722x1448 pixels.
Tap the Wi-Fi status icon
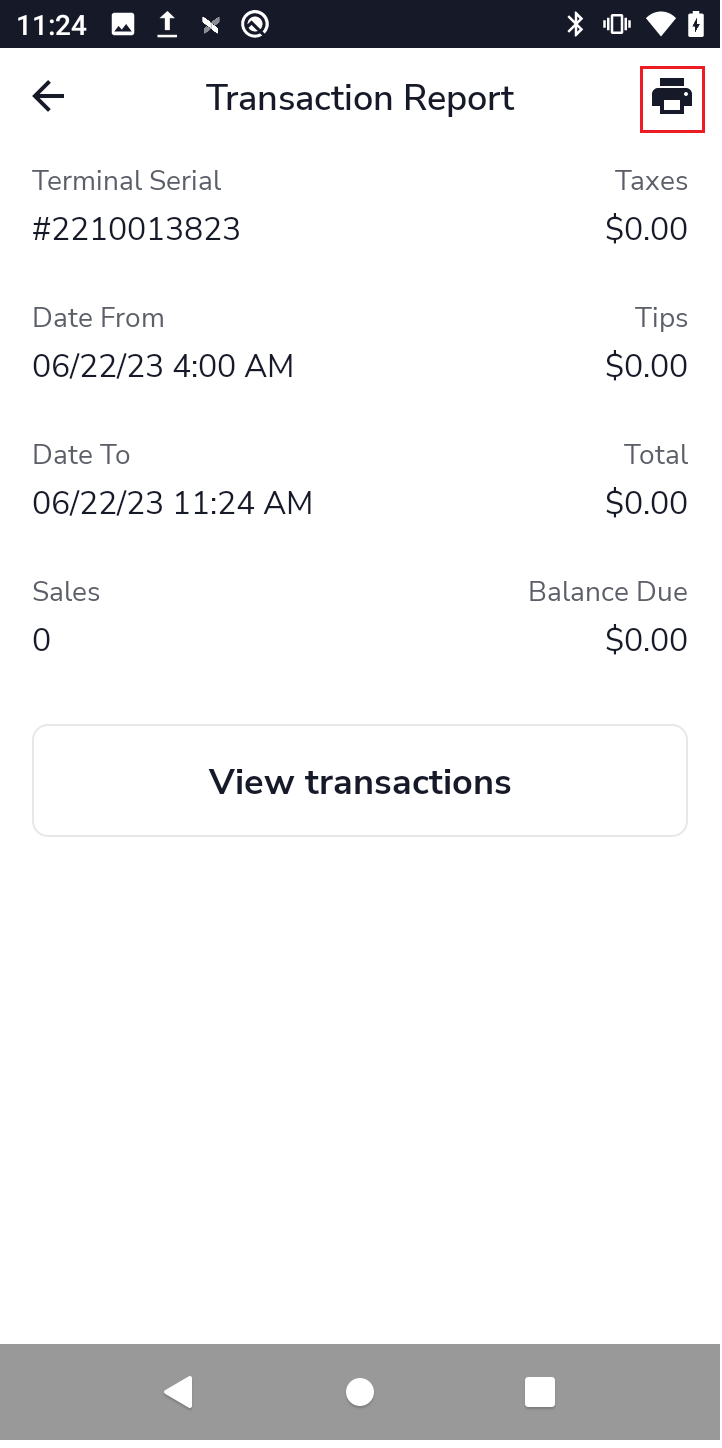pyautogui.click(x=659, y=24)
